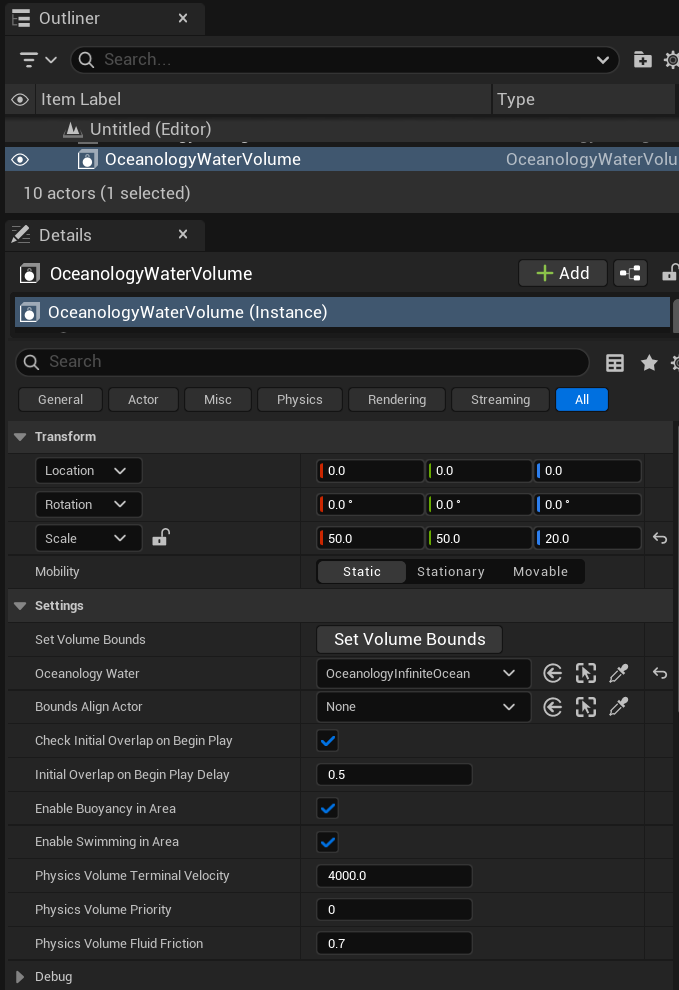
Task: Use selected asset for Bounds Align Actor
Action: click(x=552, y=707)
